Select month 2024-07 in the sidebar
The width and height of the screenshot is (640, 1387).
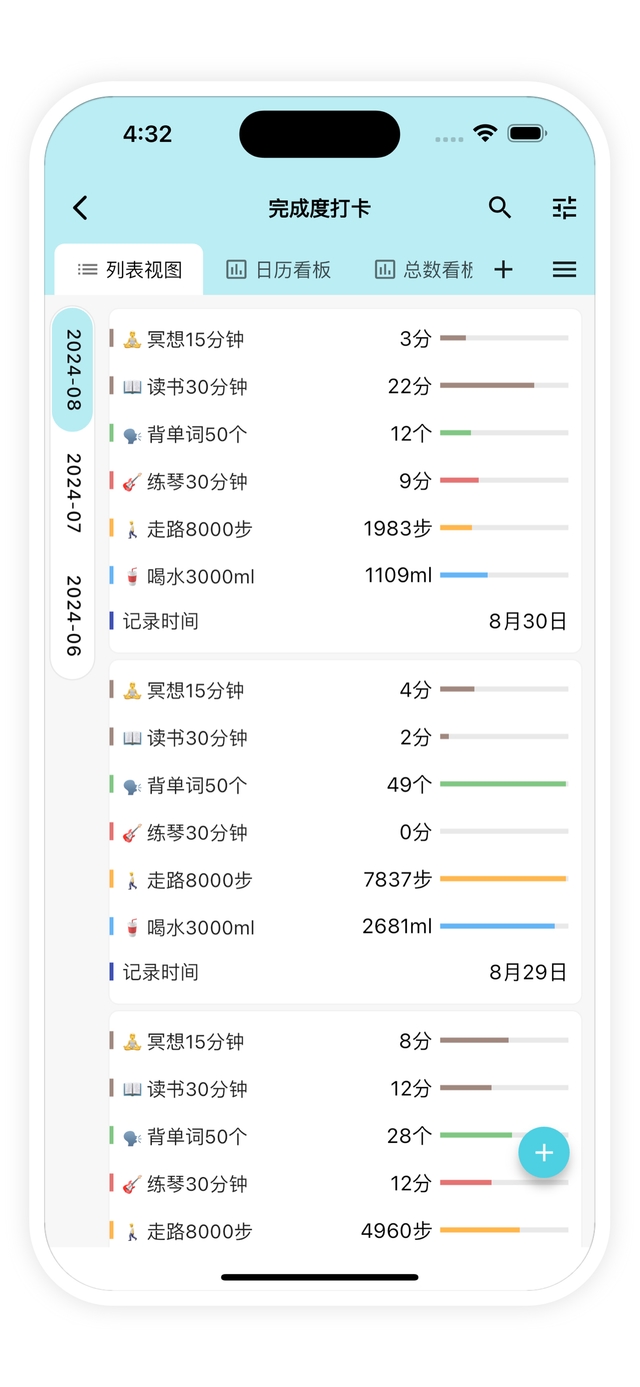[x=73, y=493]
